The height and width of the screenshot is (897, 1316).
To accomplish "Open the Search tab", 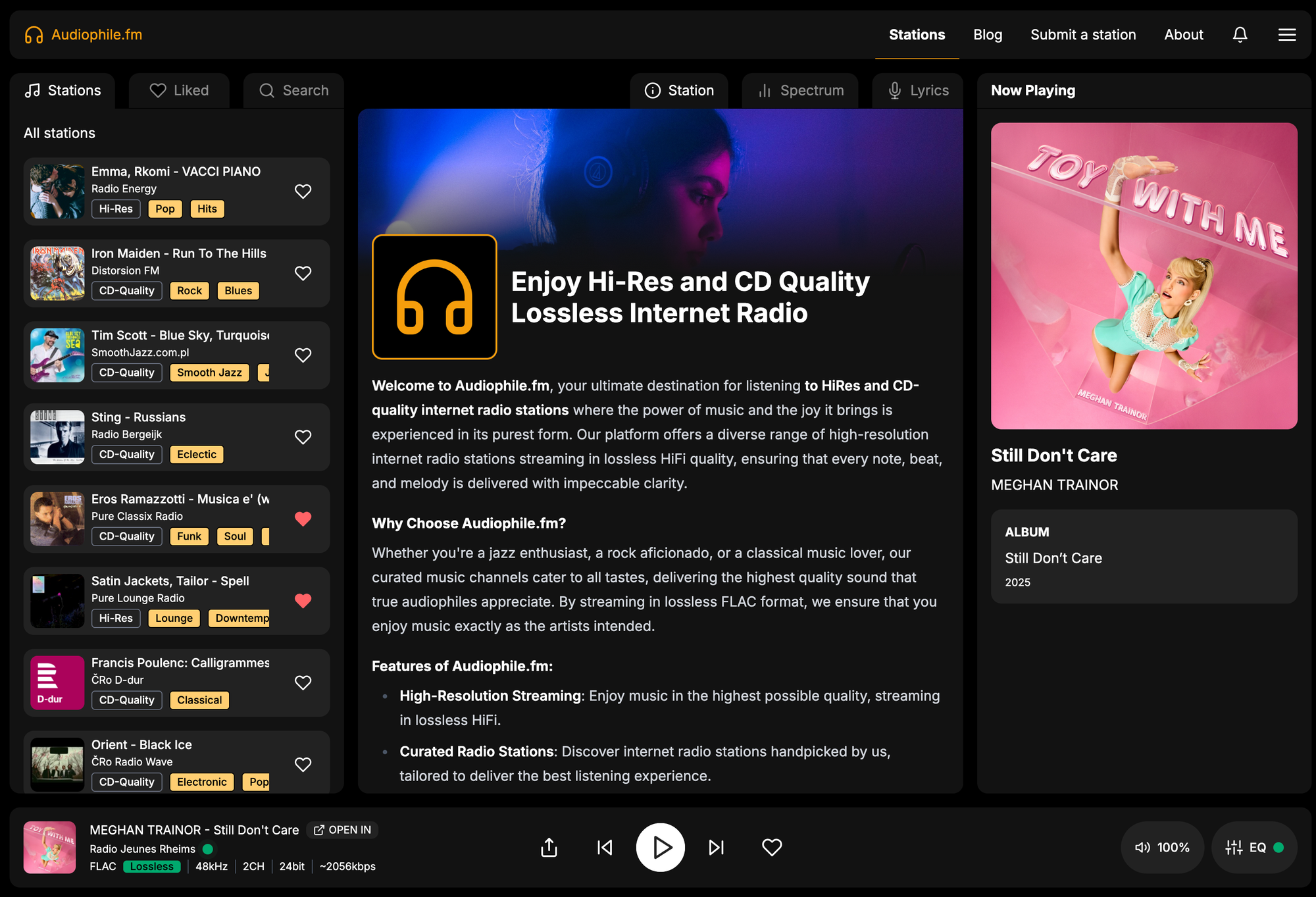I will pos(293,90).
